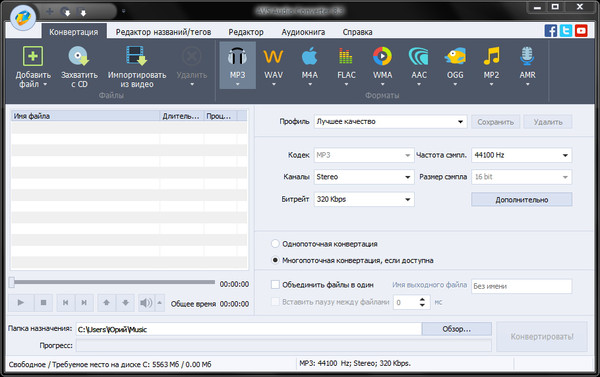This screenshot has width=600, height=377.
Task: Click the playback seek slider handle
Action: click(12, 282)
